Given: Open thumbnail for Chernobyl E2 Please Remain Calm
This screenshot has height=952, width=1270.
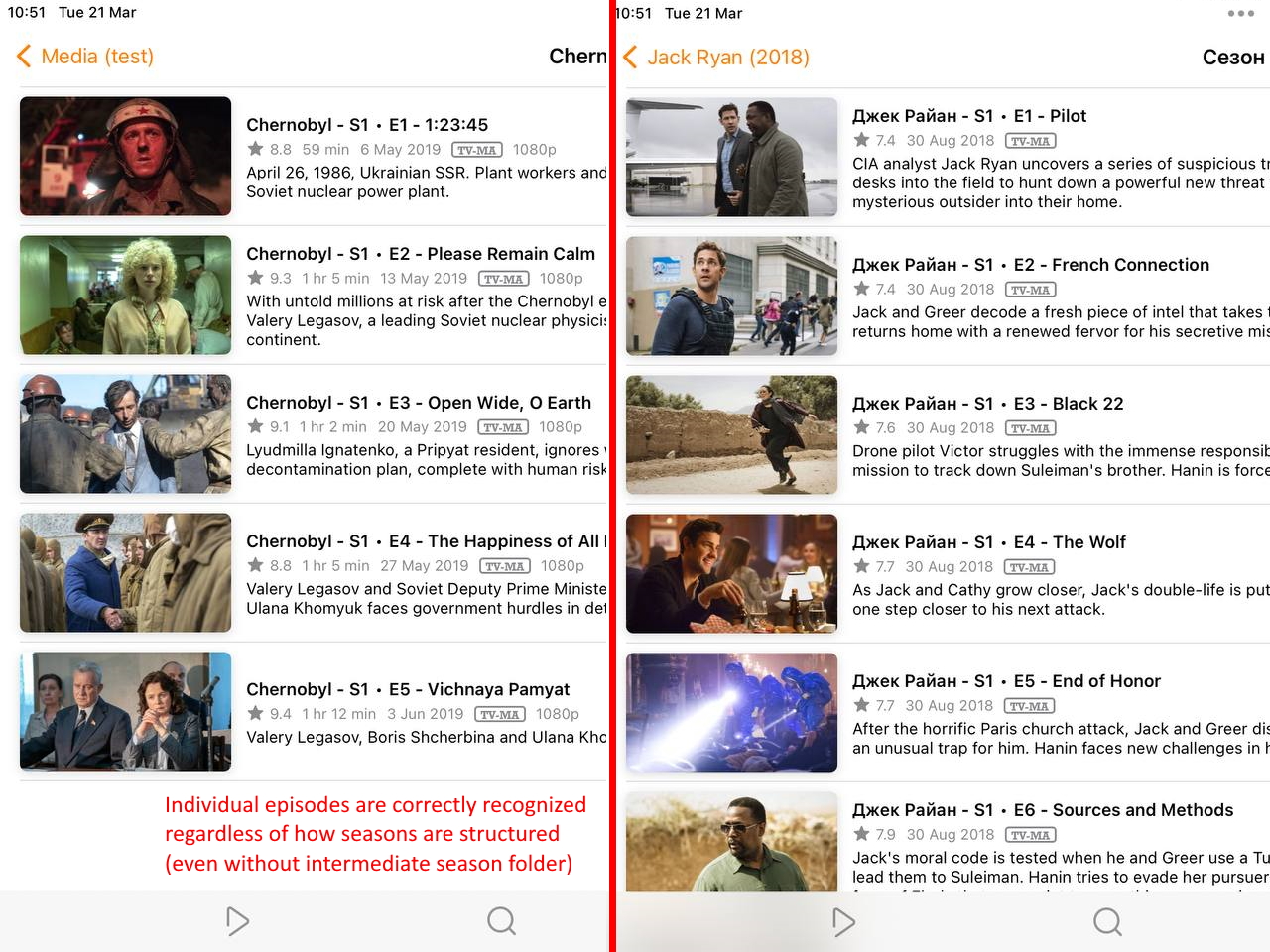Looking at the screenshot, I should coord(126,295).
